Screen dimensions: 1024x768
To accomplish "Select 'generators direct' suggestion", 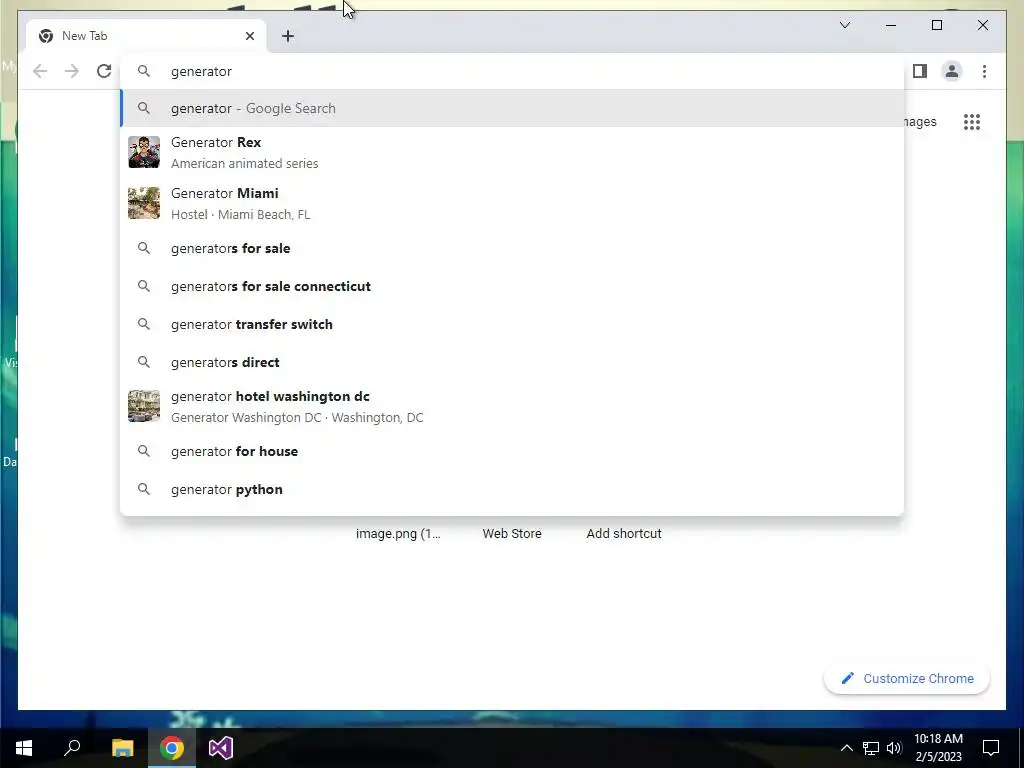I will coord(513,362).
